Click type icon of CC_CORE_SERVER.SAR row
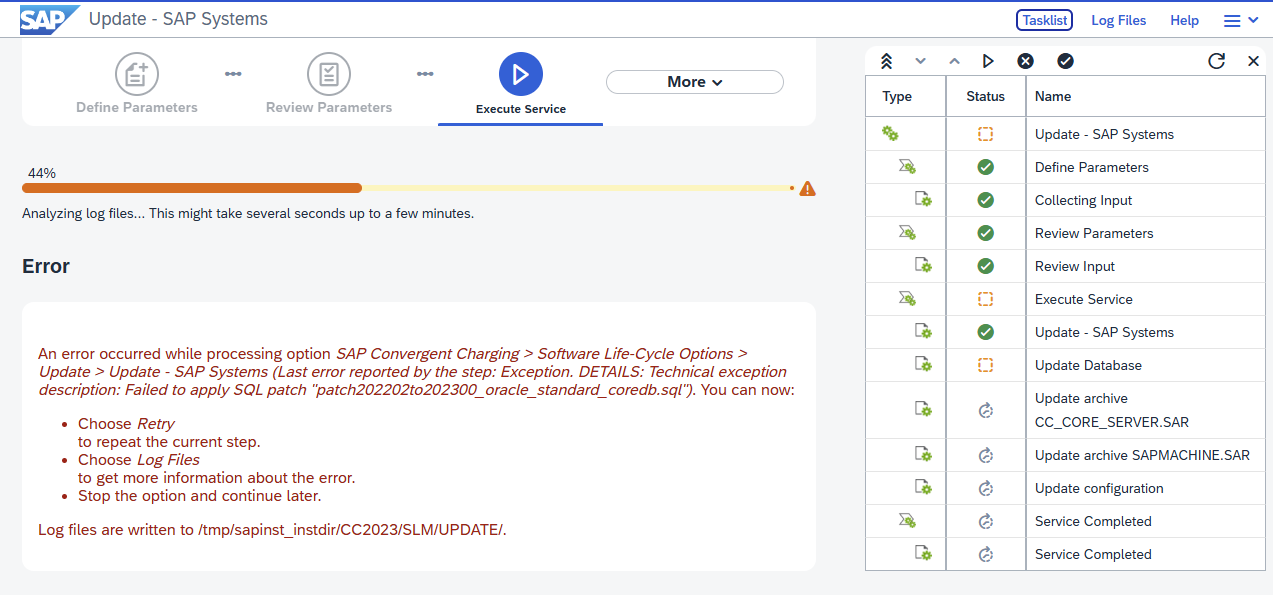The height and width of the screenshot is (595, 1273). click(924, 409)
